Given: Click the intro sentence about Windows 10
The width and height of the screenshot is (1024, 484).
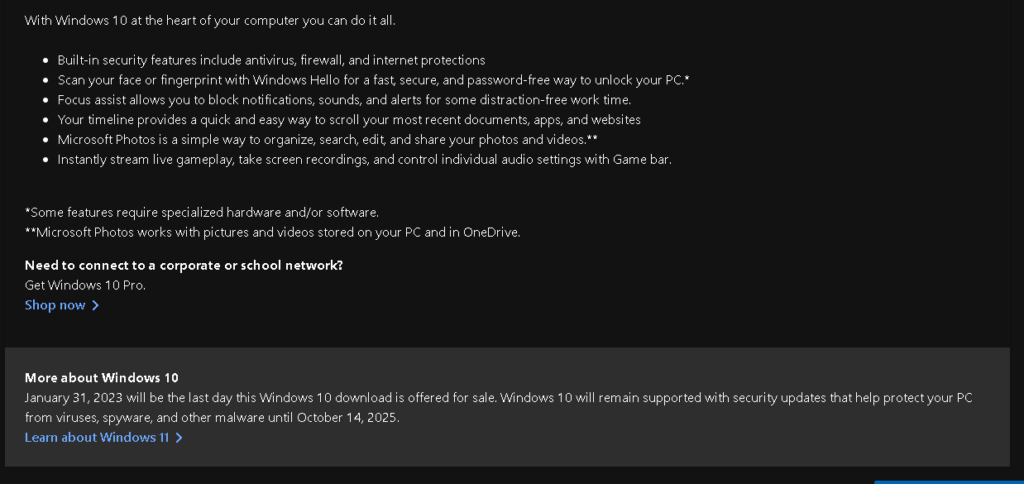Looking at the screenshot, I should click(210, 20).
